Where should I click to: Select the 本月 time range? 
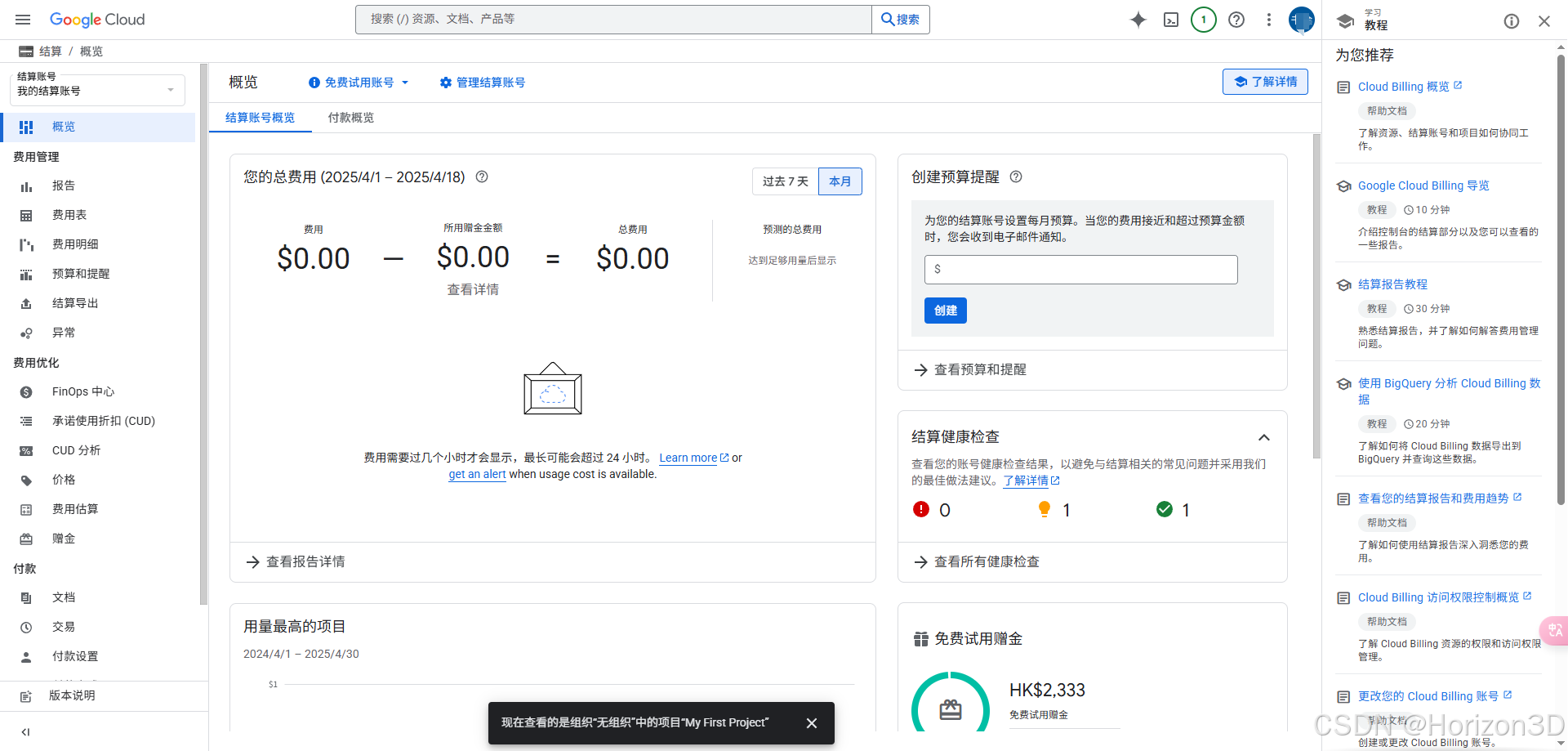pyautogui.click(x=840, y=181)
